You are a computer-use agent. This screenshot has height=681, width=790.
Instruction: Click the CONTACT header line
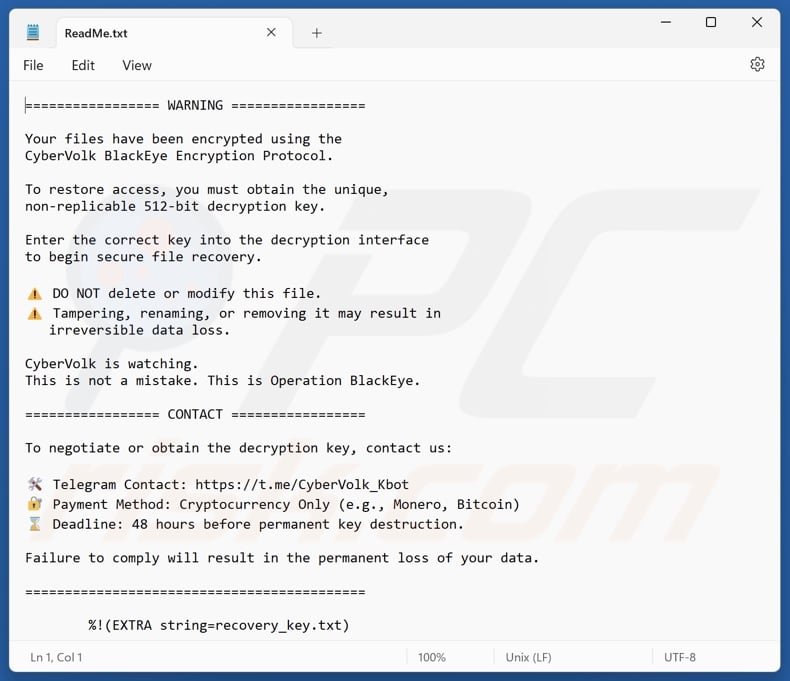point(195,415)
